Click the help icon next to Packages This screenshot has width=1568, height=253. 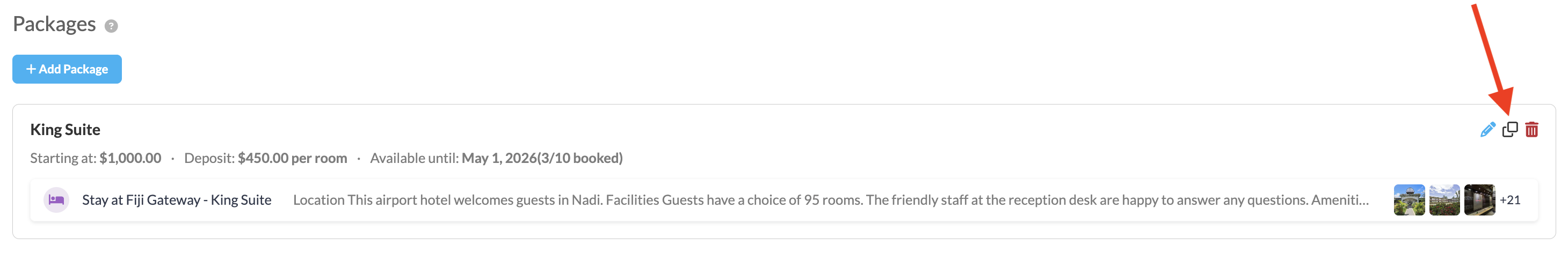(x=111, y=26)
